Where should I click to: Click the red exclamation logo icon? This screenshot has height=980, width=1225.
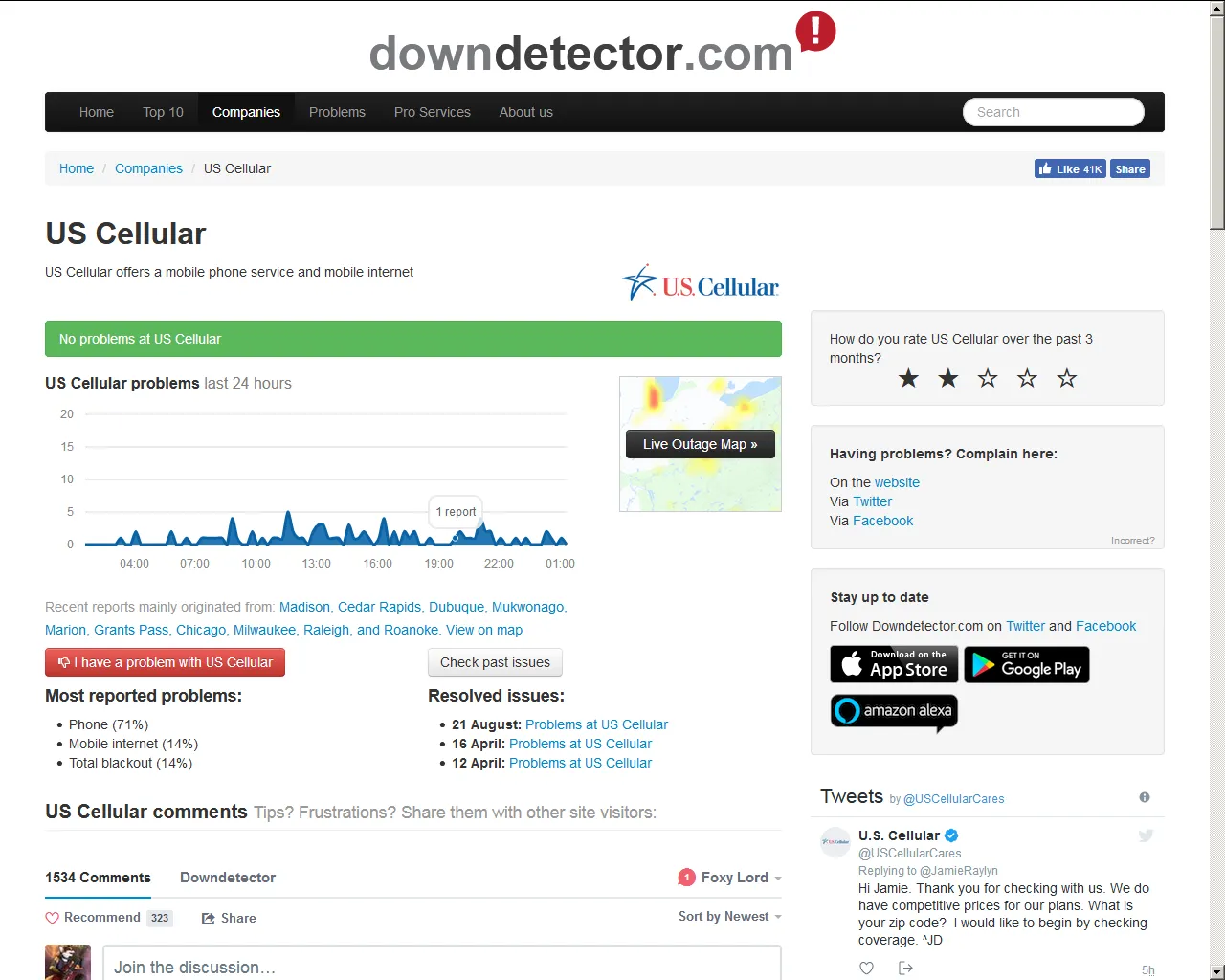(815, 32)
